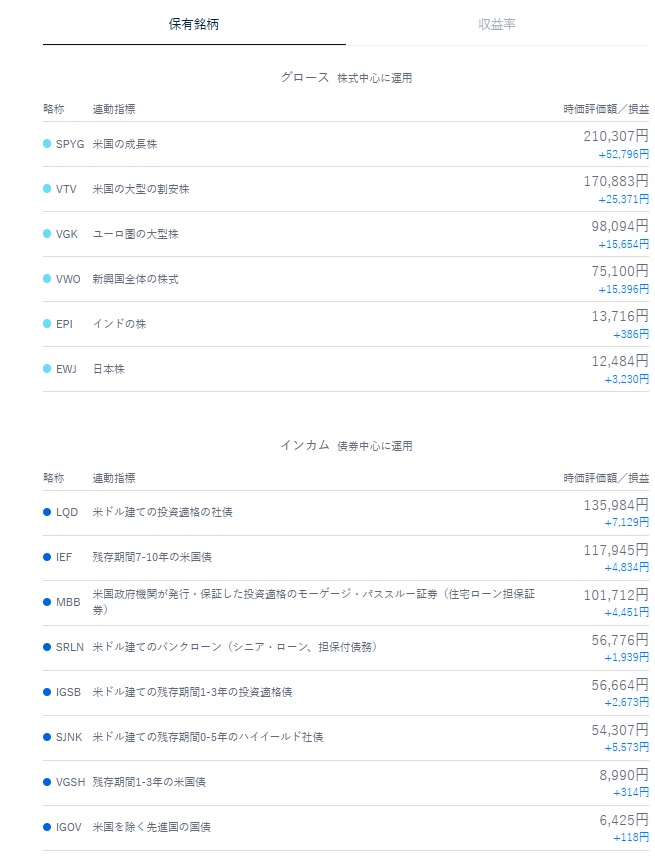Click the グロース section heading
This screenshot has height=856, width=655.
click(305, 77)
